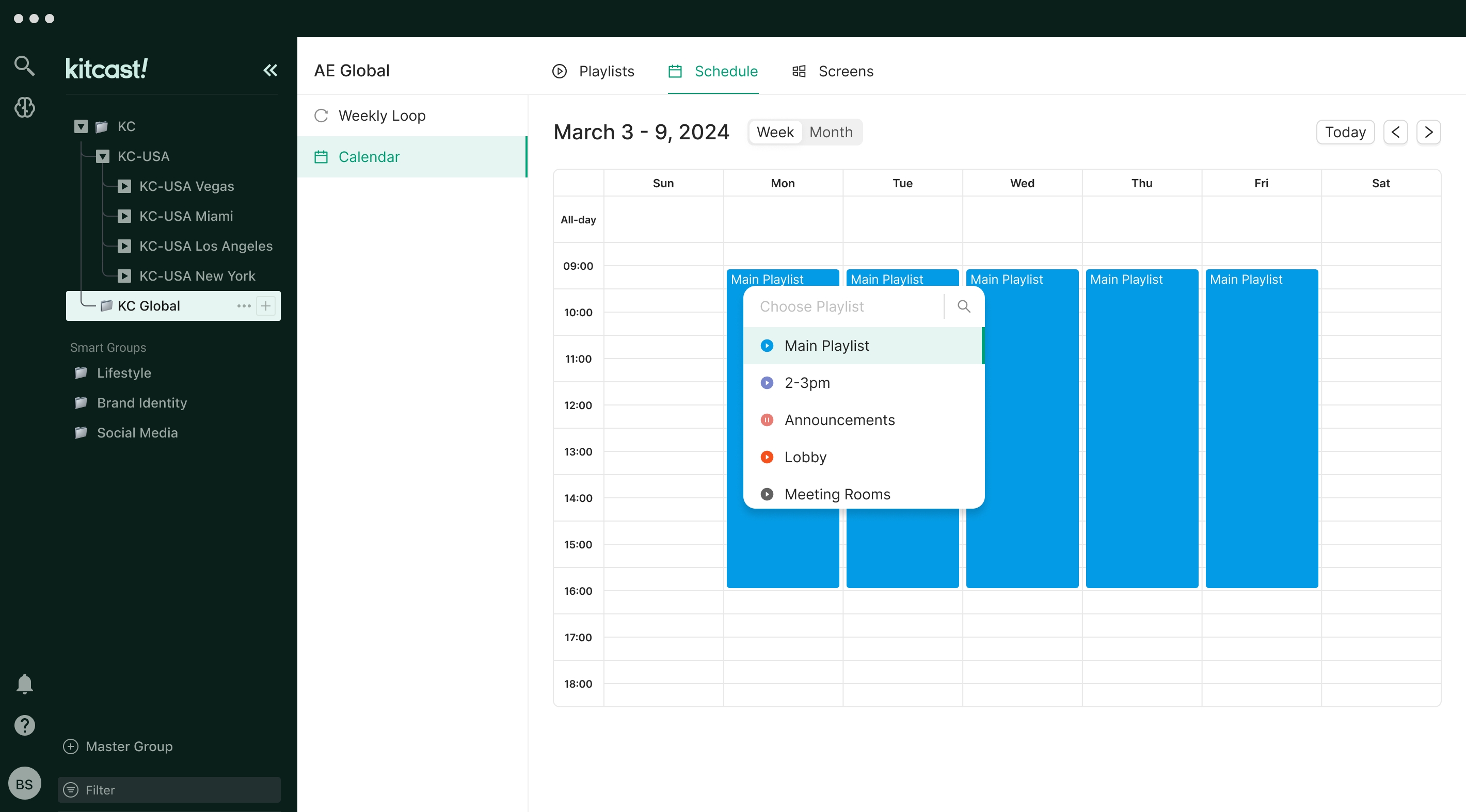Collapse the KC folder tree node
Image resolution: width=1466 pixels, height=812 pixels.
[x=81, y=126]
